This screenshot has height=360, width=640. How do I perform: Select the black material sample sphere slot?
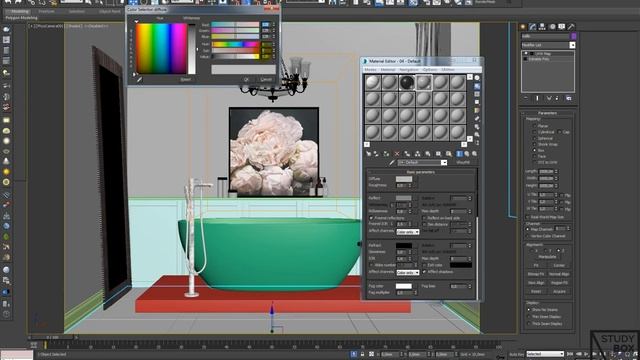(407, 82)
